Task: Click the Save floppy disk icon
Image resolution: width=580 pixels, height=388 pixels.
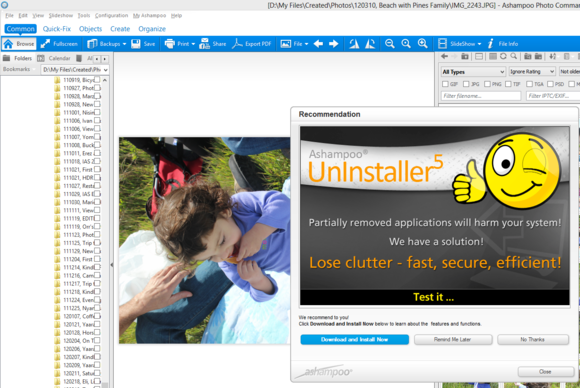Action: coord(136,44)
